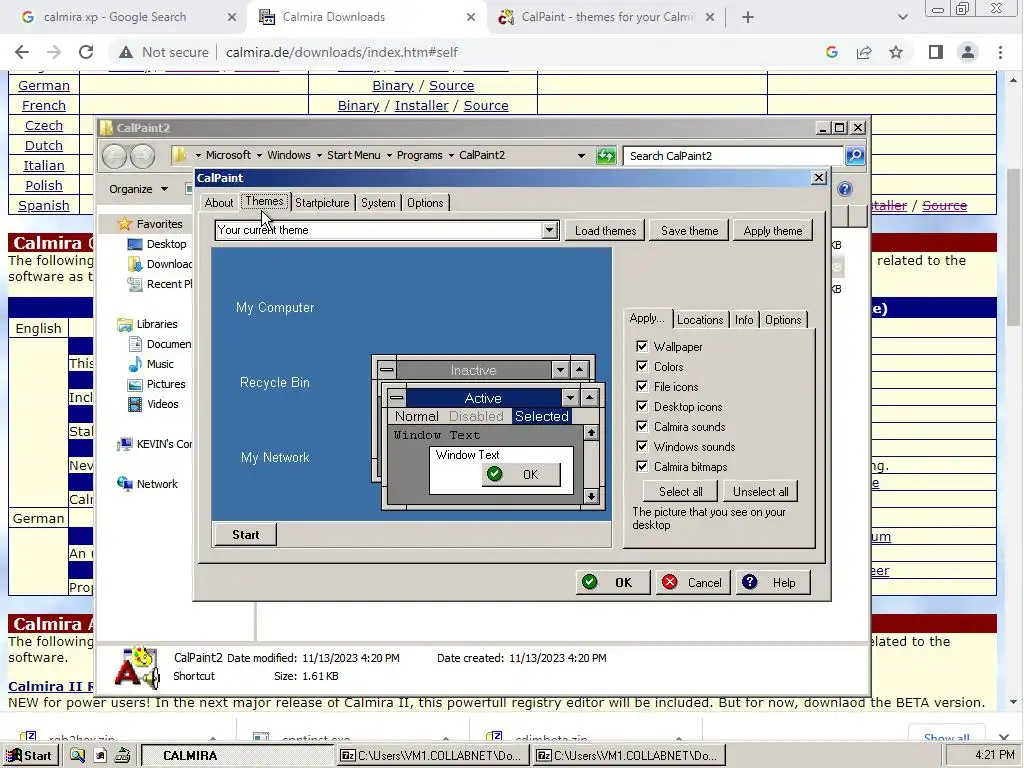1024x768 pixels.
Task: Click the Load themes button
Action: (x=605, y=231)
